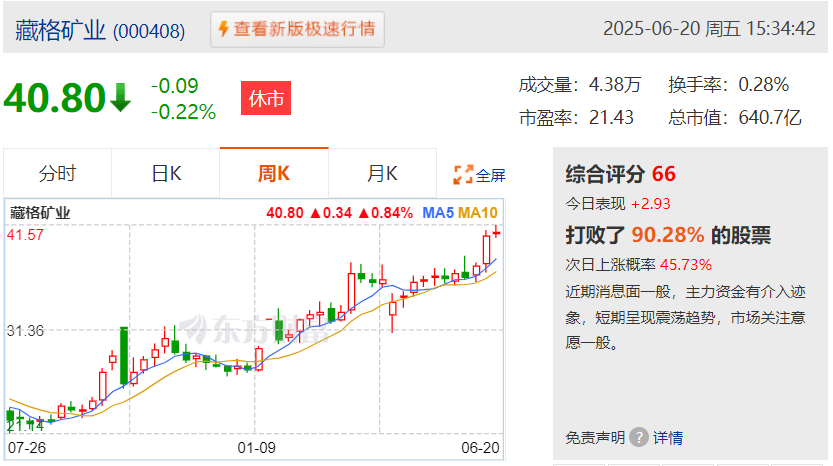Open the 详情 disclaimer link

point(668,438)
